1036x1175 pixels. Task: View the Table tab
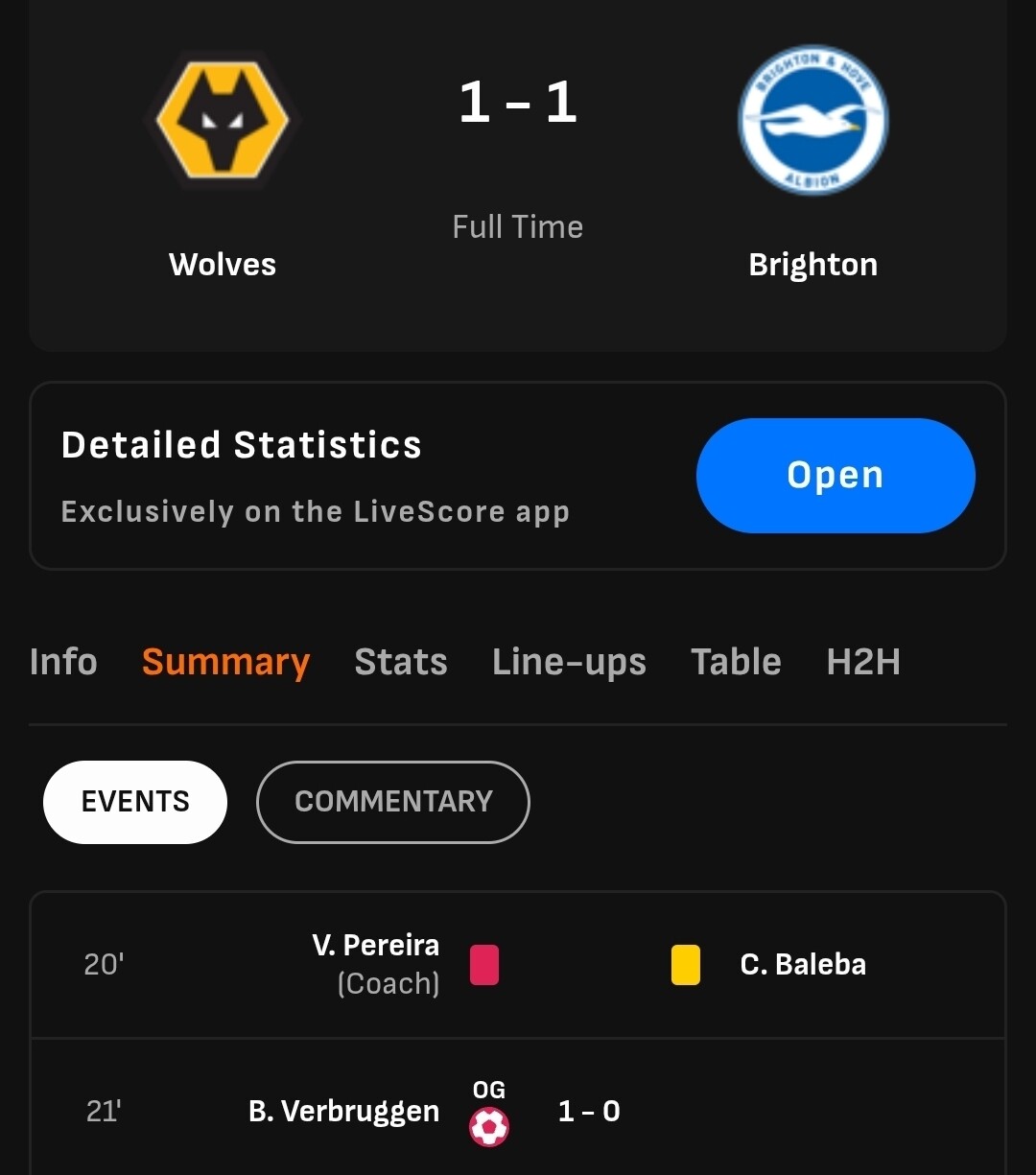click(x=736, y=662)
